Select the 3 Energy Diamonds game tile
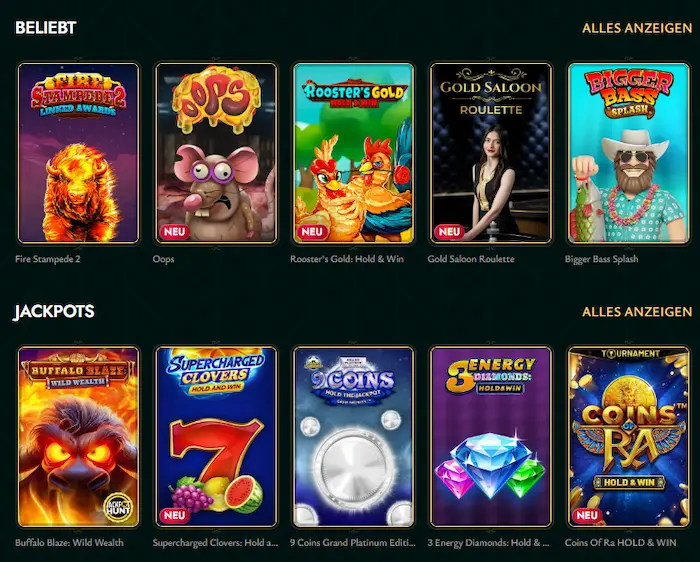This screenshot has width=700, height=562. click(x=491, y=437)
